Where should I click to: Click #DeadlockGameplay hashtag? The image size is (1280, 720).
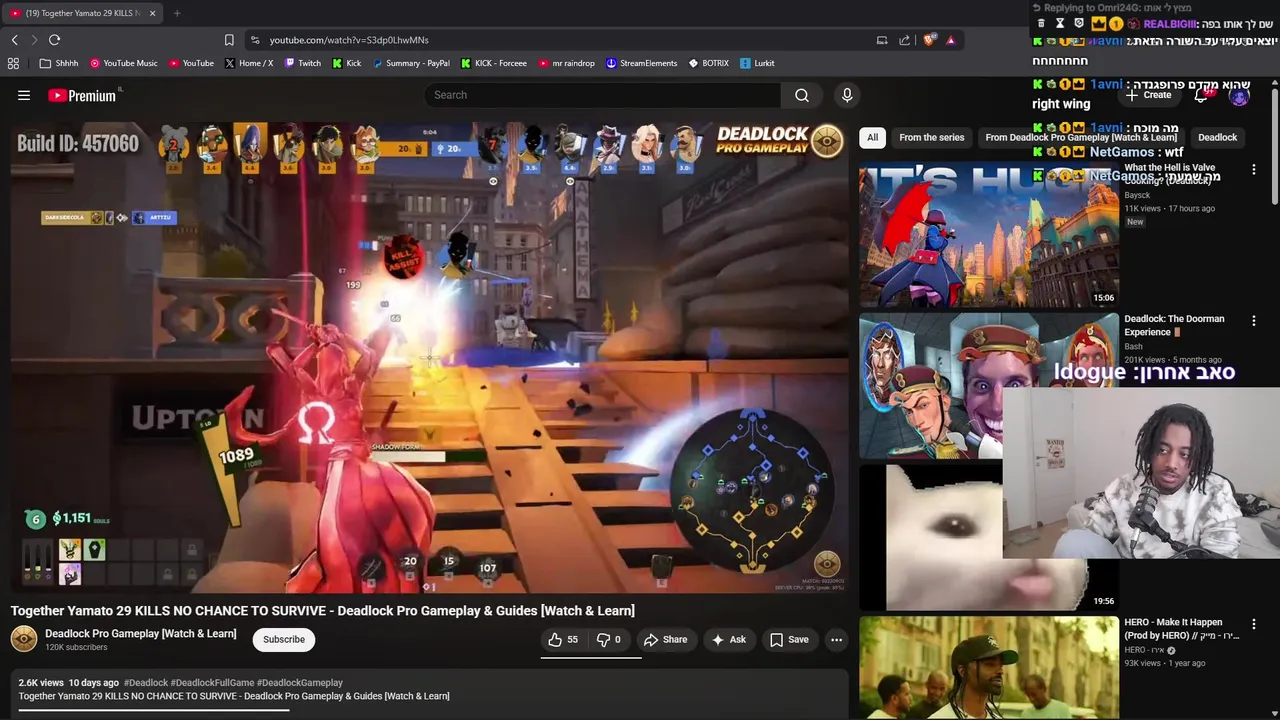[x=300, y=682]
